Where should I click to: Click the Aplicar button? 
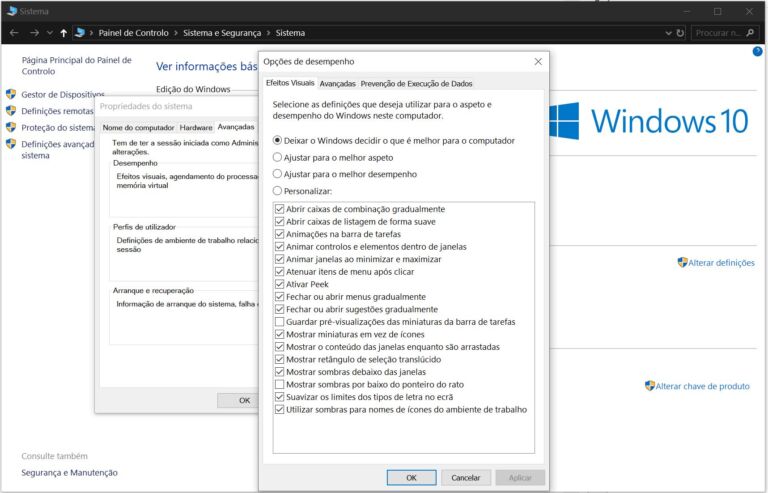(520, 477)
